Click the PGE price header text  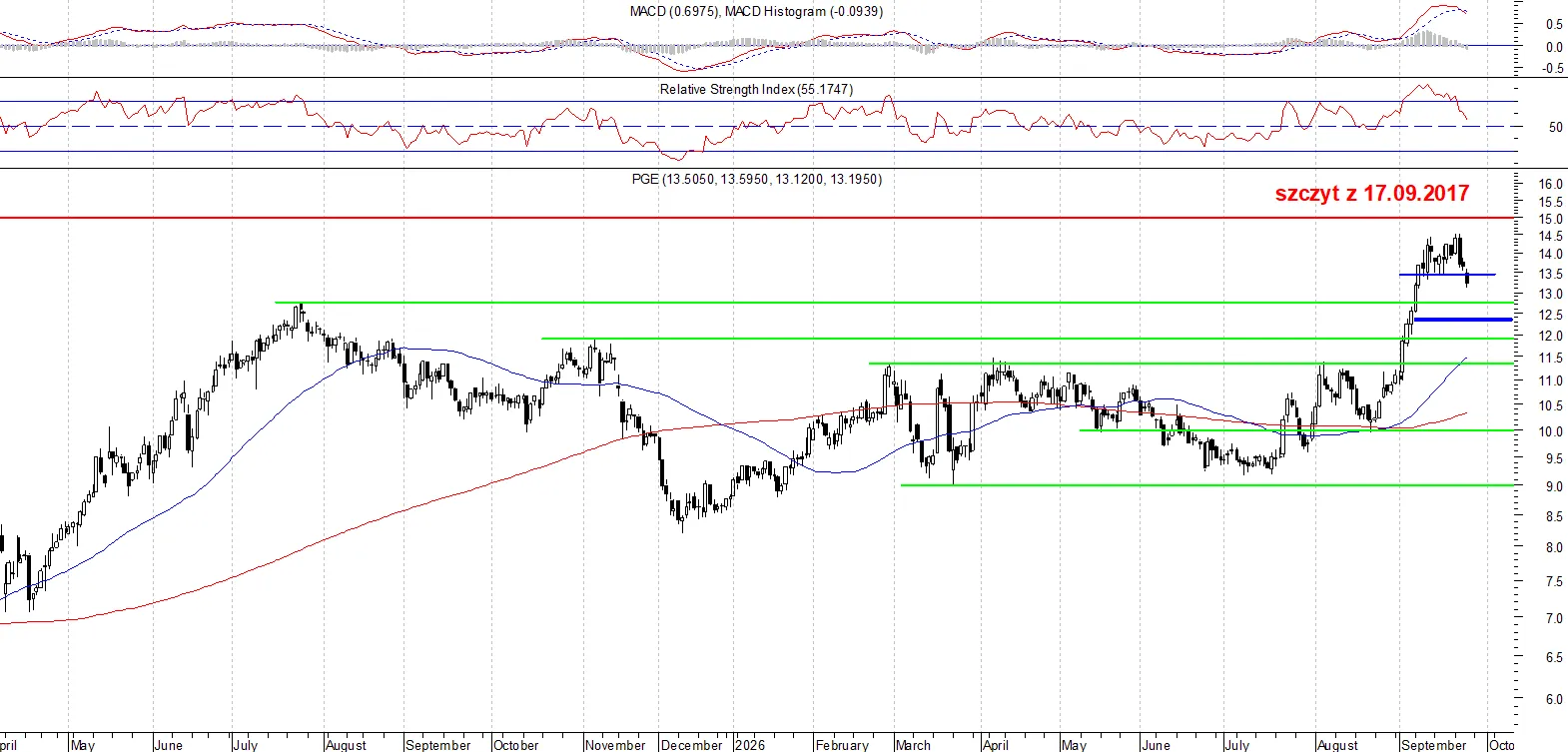pos(756,179)
